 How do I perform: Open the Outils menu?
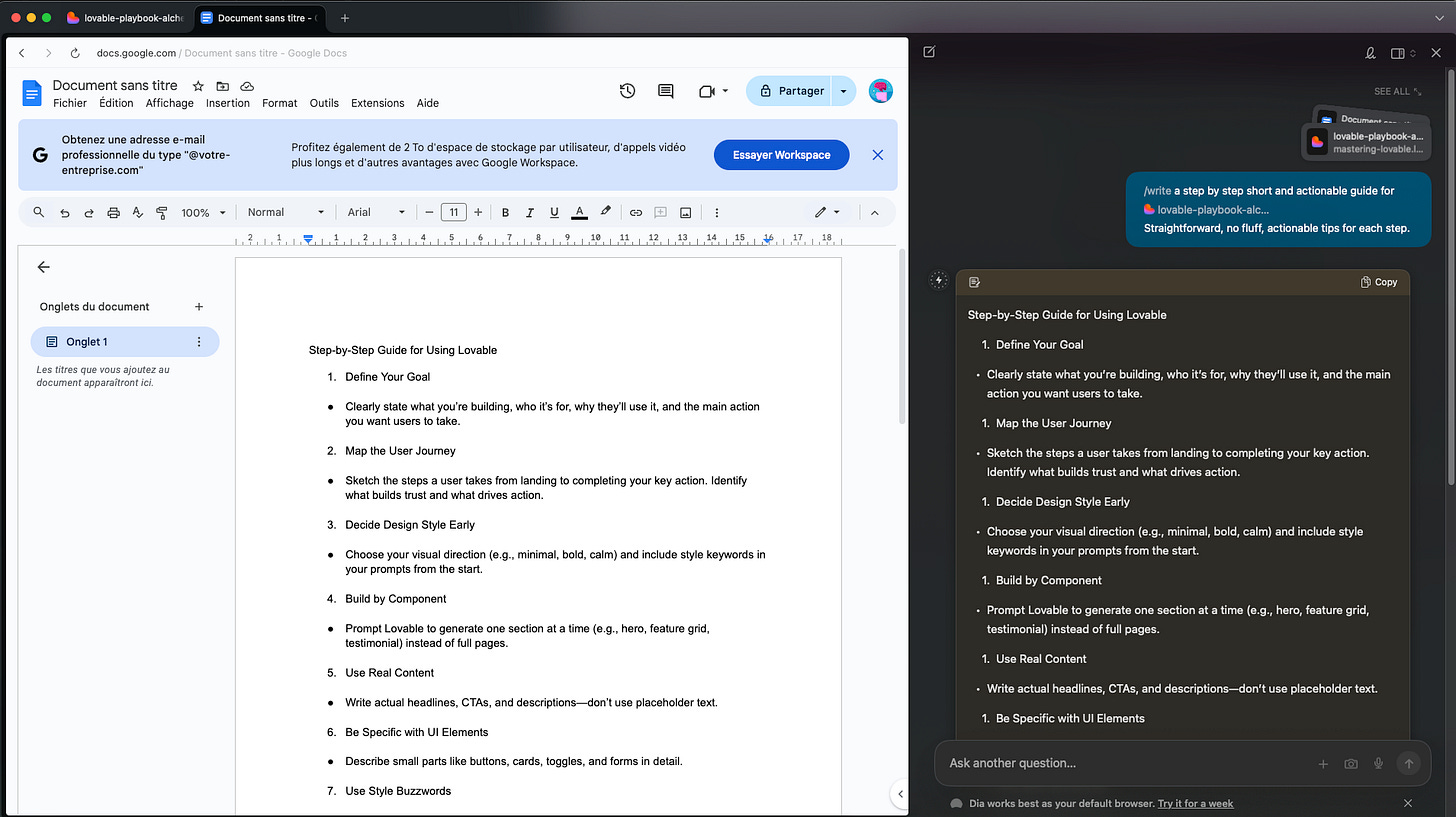(324, 103)
